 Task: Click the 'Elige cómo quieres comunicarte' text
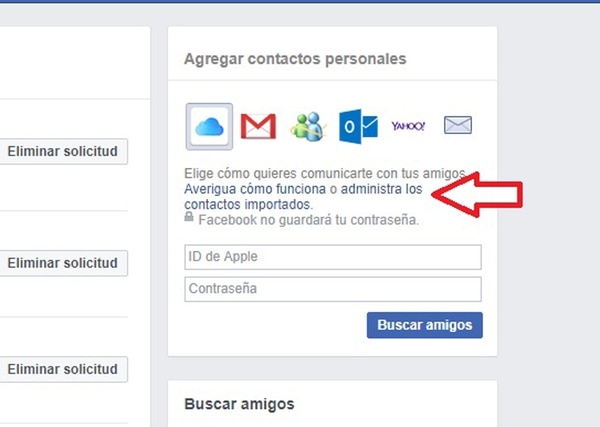(x=325, y=173)
